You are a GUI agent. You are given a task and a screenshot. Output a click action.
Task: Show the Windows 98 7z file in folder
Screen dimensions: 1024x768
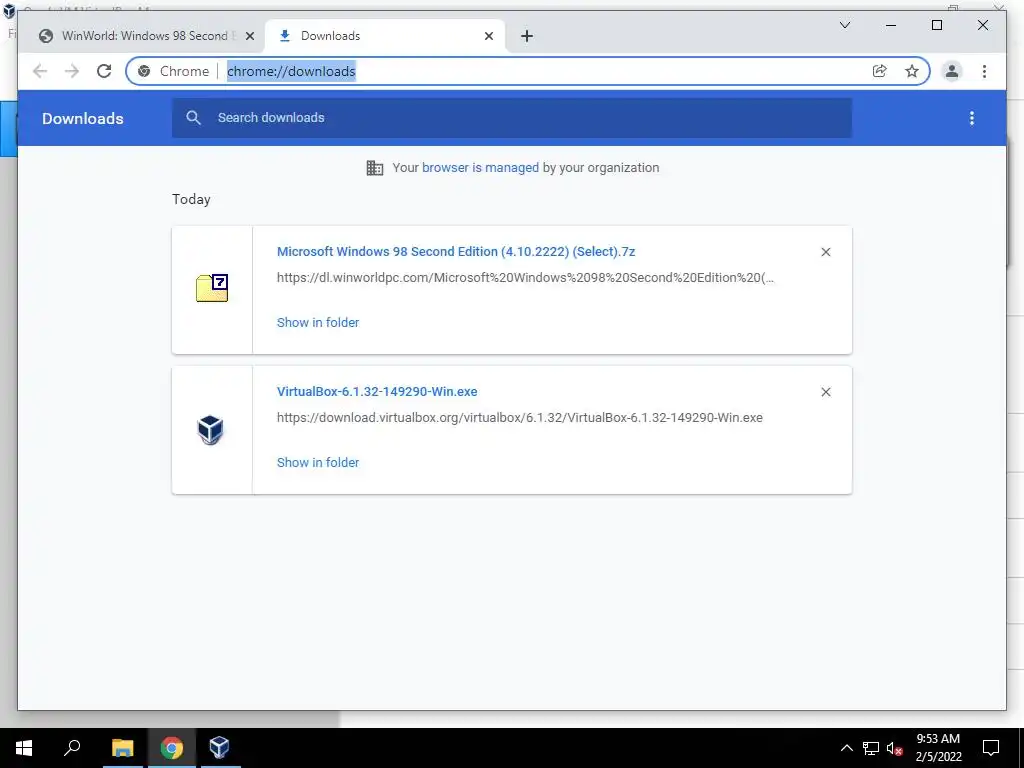coord(318,323)
